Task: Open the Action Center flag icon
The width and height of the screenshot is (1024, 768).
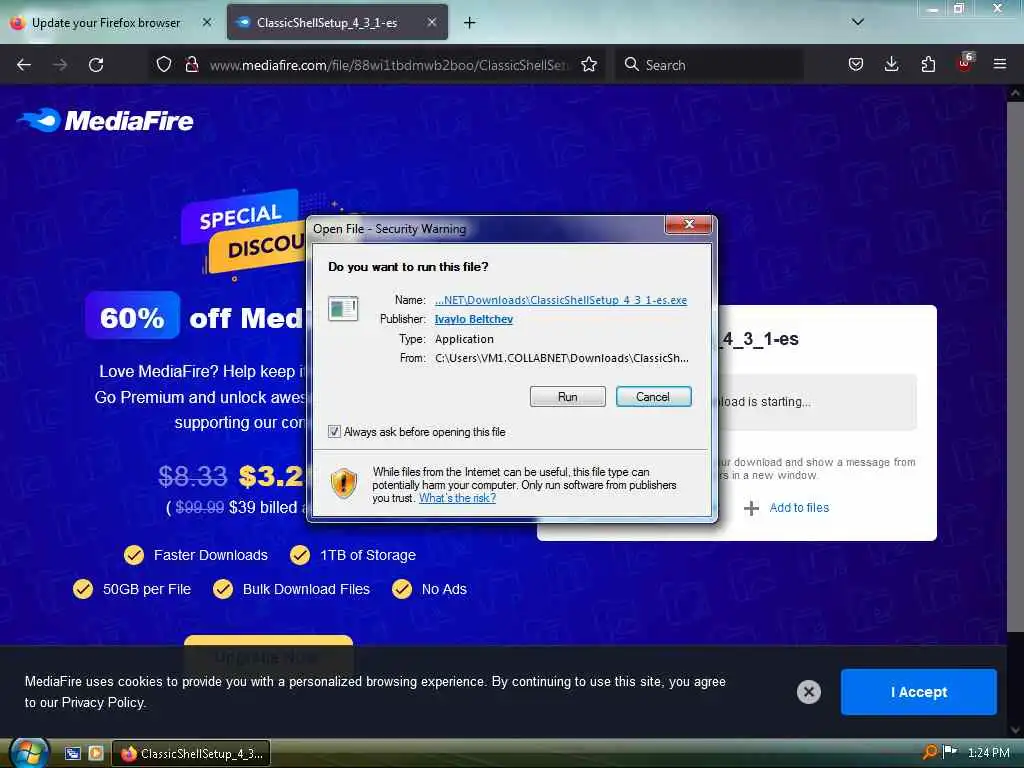Action: click(x=950, y=752)
